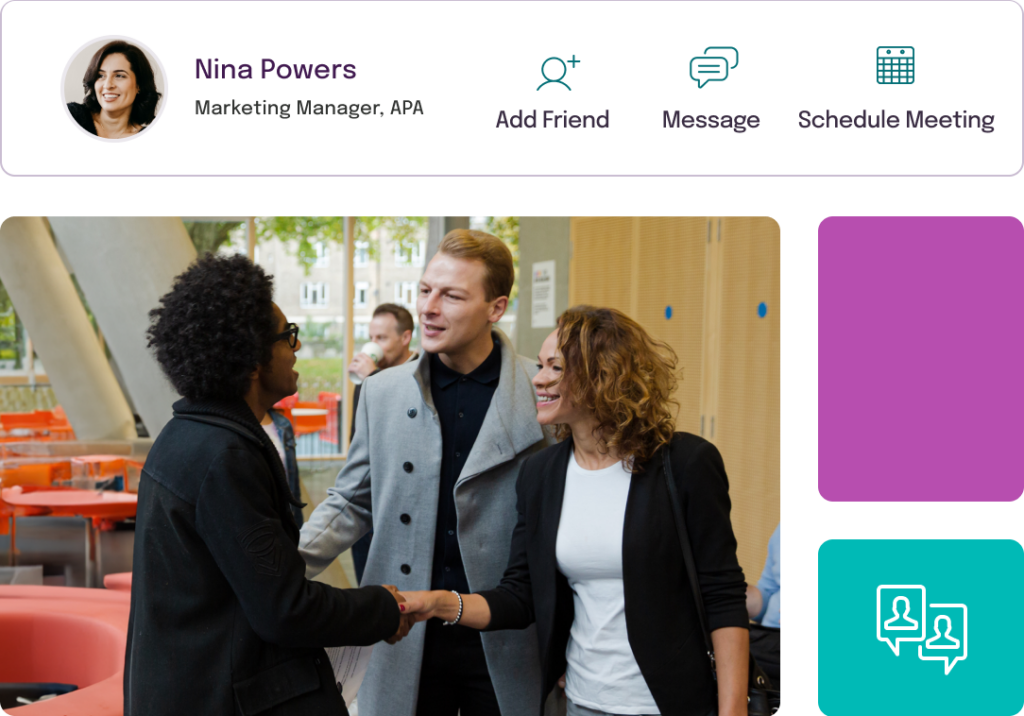The height and width of the screenshot is (716, 1024).
Task: Click the solid purple tile
Action: pyautogui.click(x=921, y=359)
